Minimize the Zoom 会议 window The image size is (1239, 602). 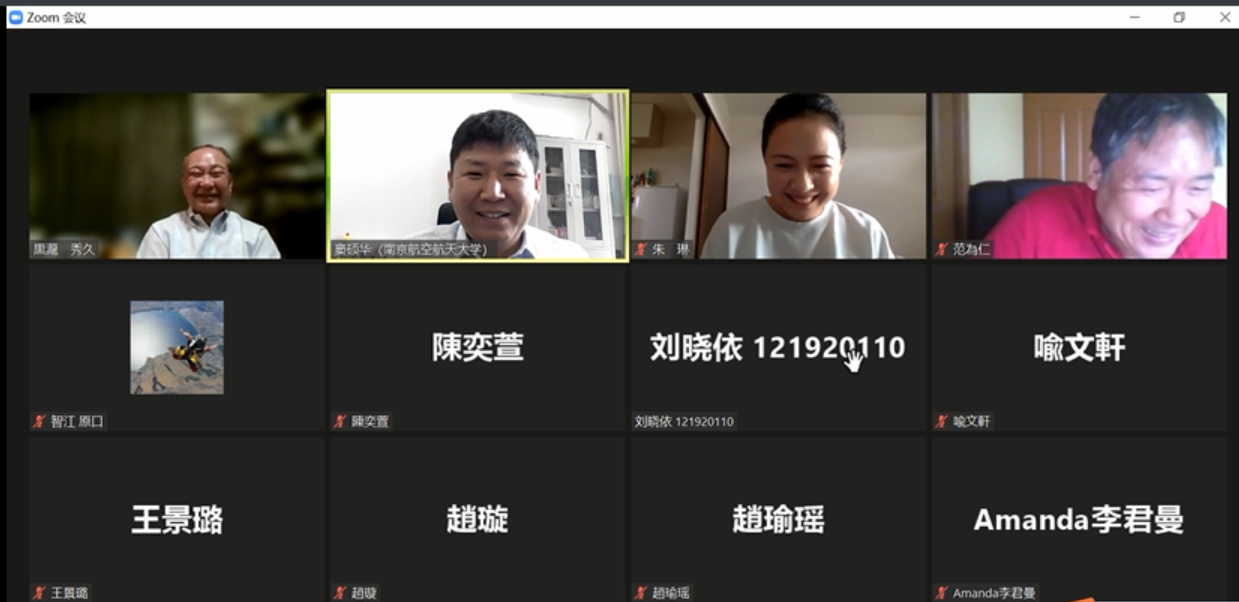[x=1134, y=17]
